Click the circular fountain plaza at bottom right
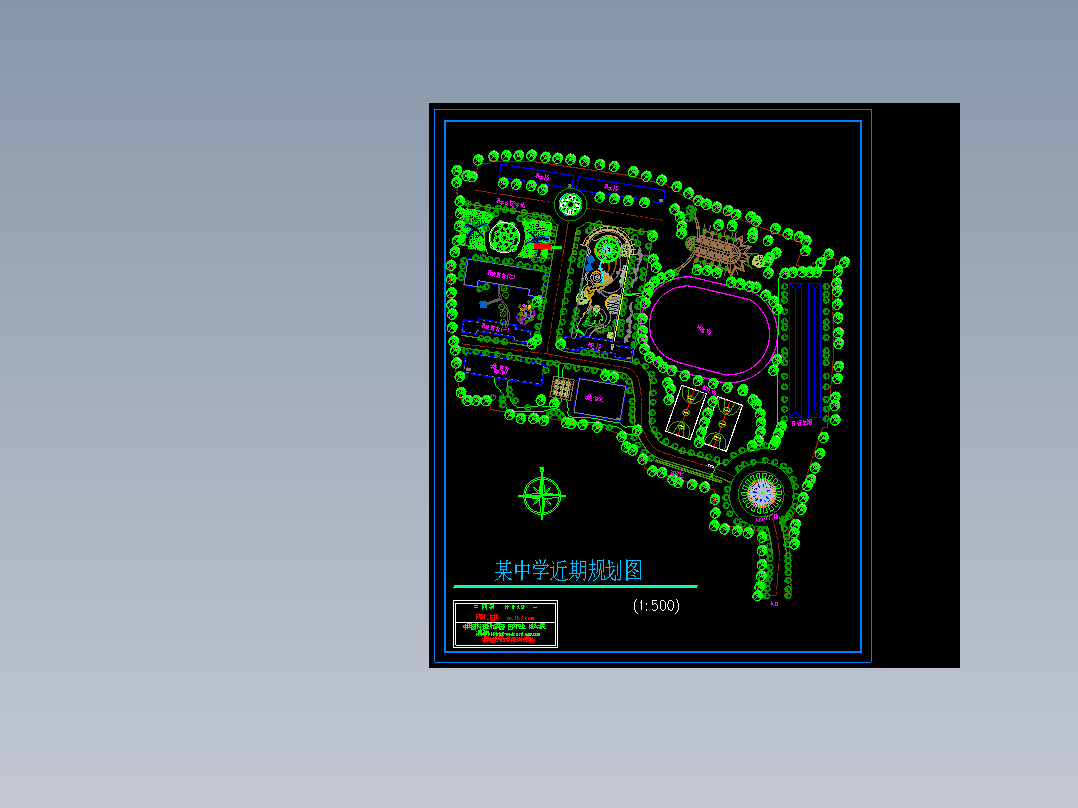 pyautogui.click(x=761, y=493)
